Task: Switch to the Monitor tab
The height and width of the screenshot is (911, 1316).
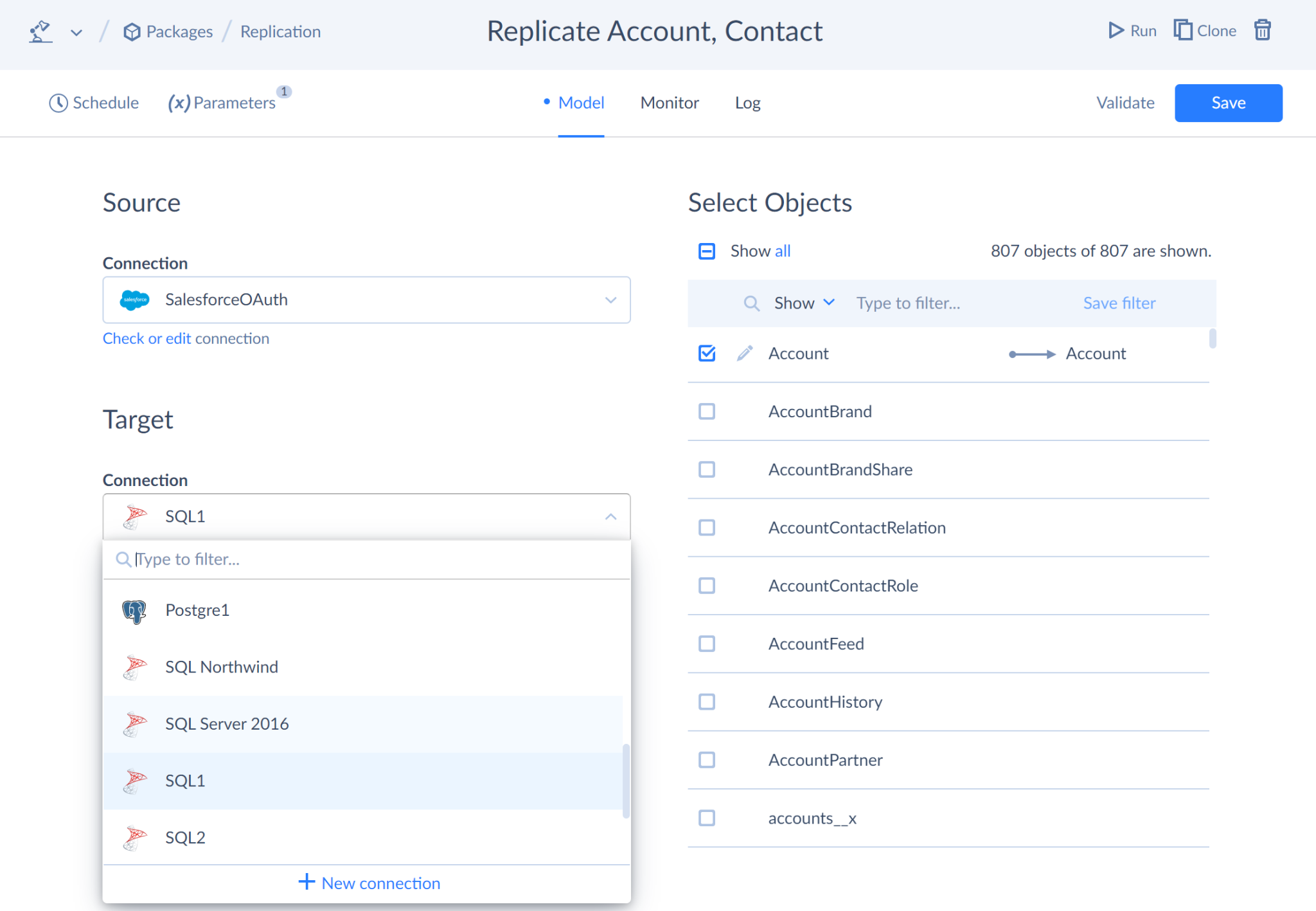Action: point(670,103)
